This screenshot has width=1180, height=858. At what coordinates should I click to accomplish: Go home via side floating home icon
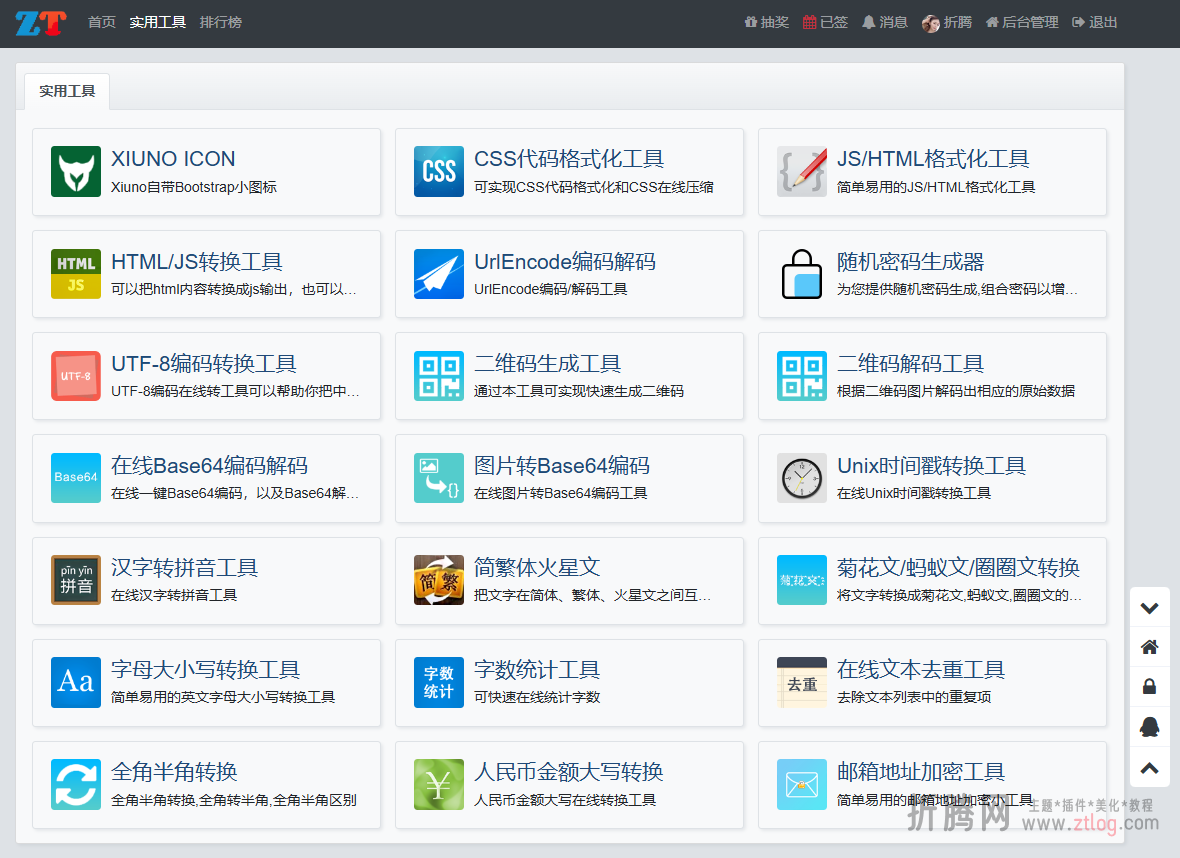pyautogui.click(x=1149, y=647)
